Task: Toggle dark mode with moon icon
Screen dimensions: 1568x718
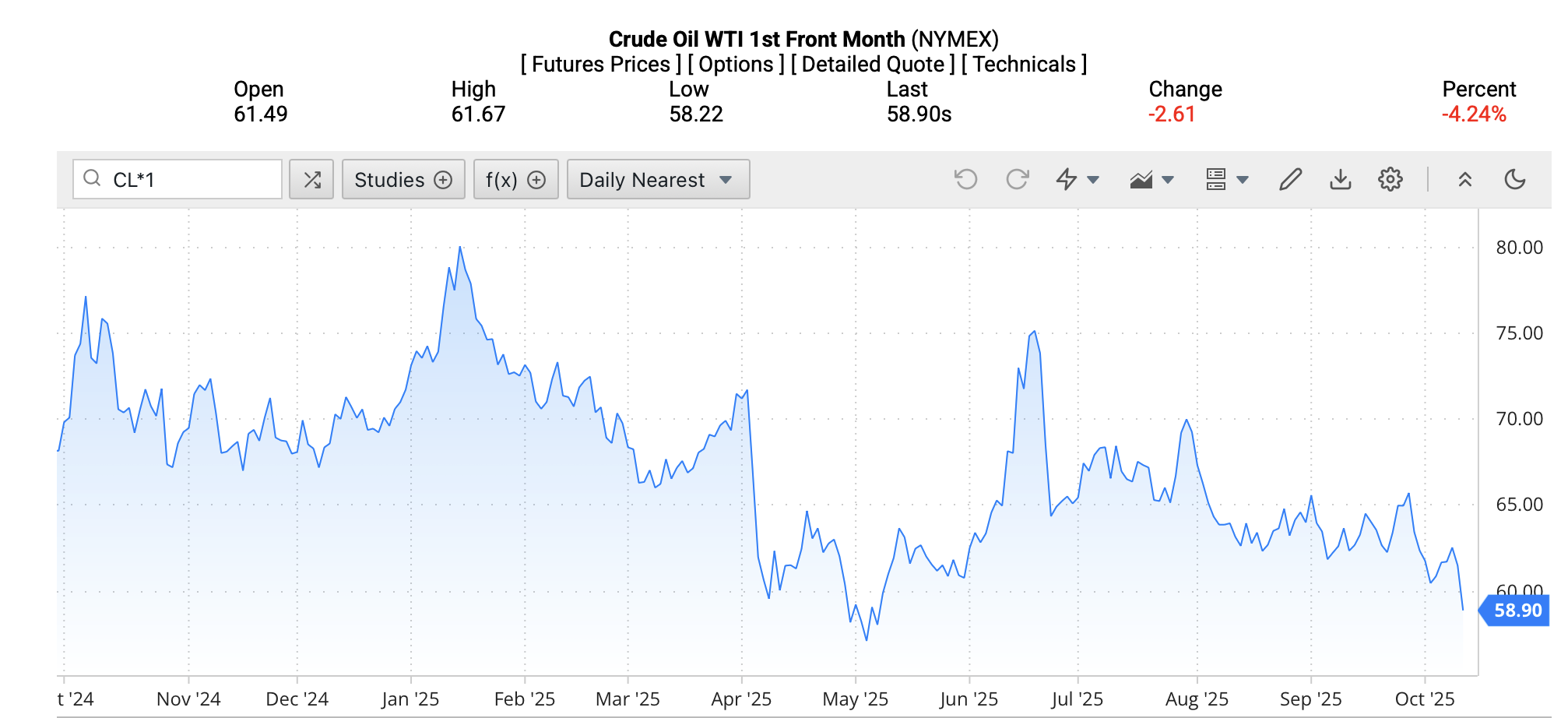Action: coord(1514,180)
